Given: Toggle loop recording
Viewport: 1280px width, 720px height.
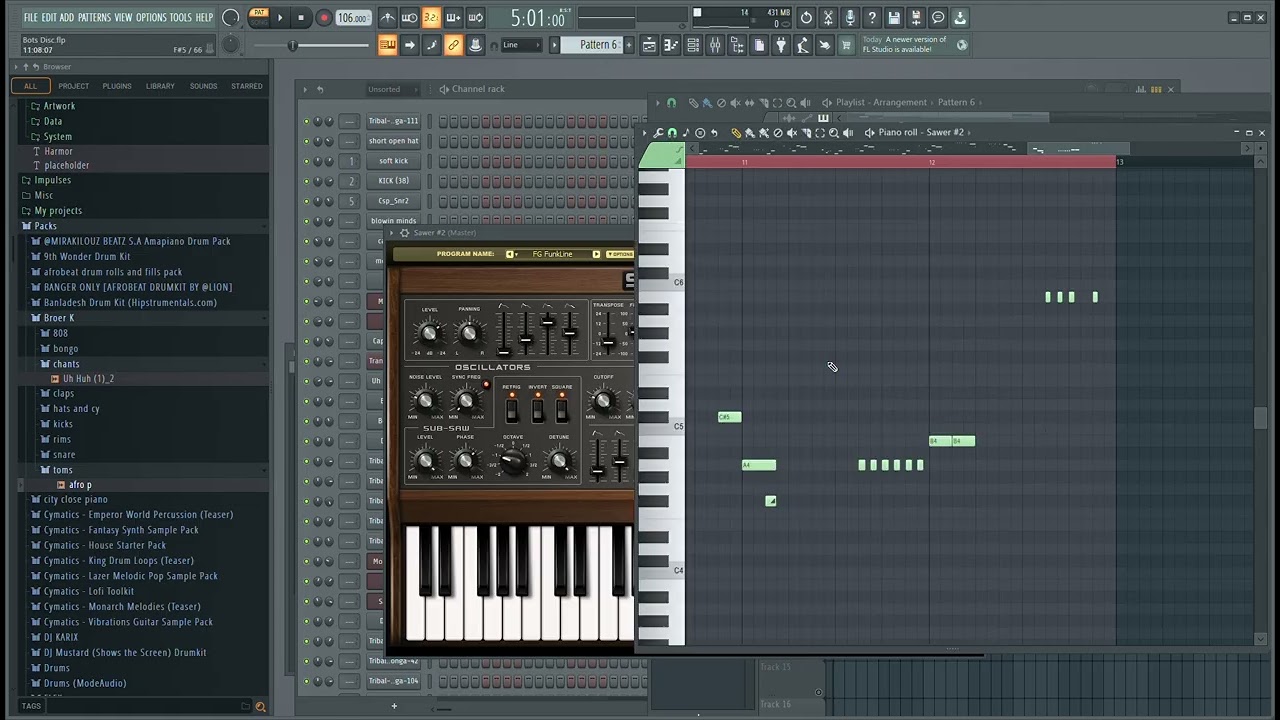Looking at the screenshot, I should (x=475, y=18).
